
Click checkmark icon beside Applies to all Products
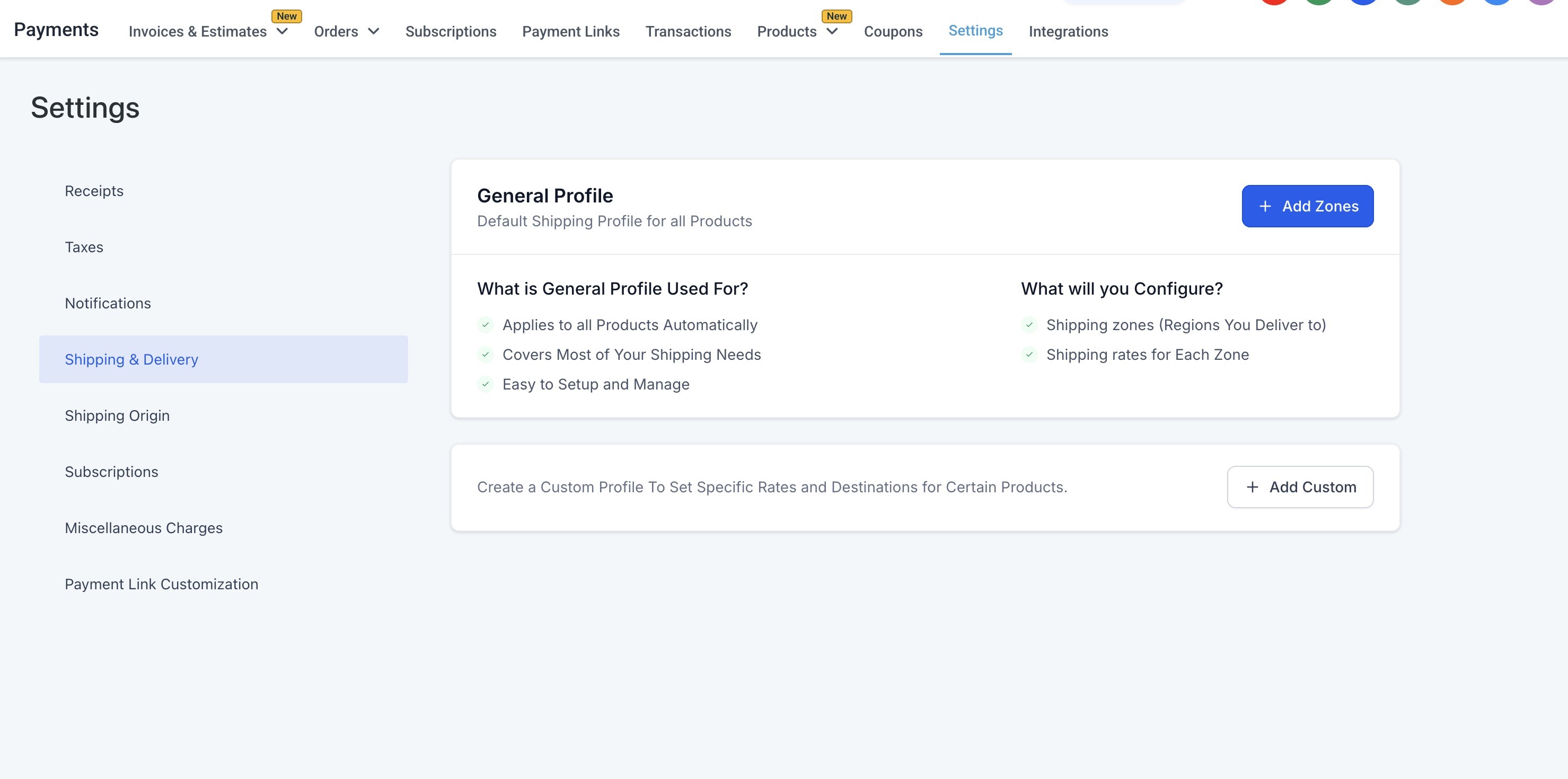(x=485, y=325)
